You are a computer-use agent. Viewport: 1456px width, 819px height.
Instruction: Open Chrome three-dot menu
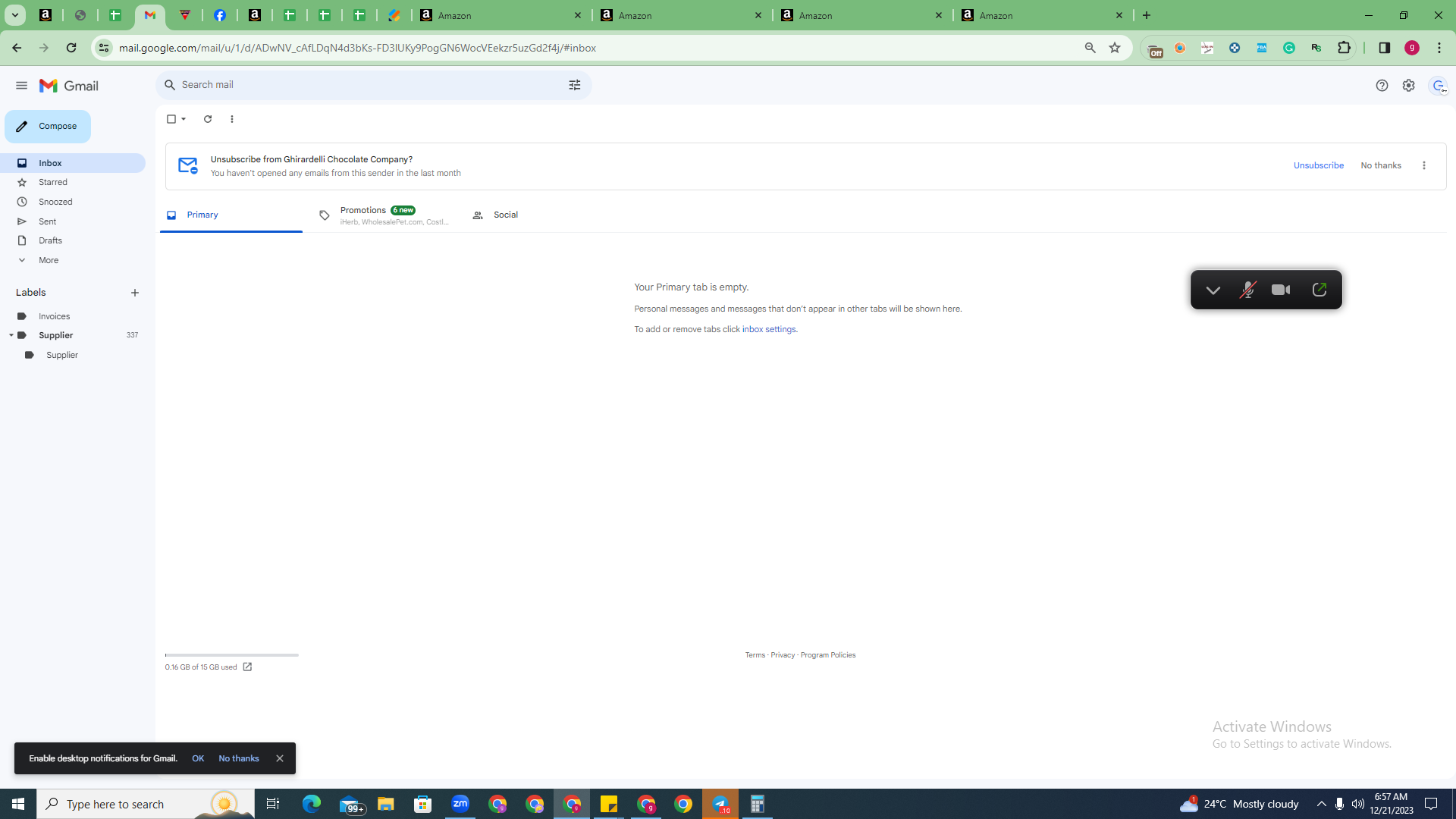point(1439,48)
